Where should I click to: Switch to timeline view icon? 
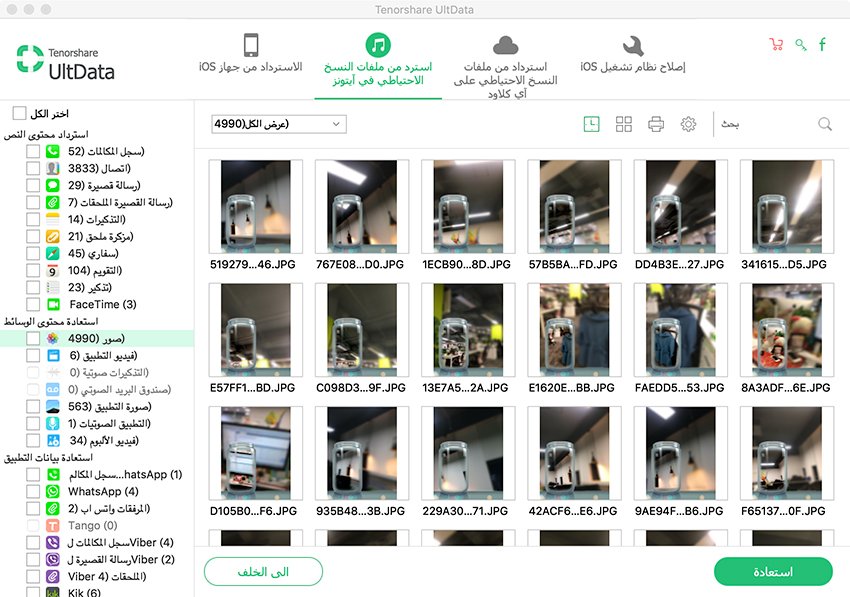[591, 124]
